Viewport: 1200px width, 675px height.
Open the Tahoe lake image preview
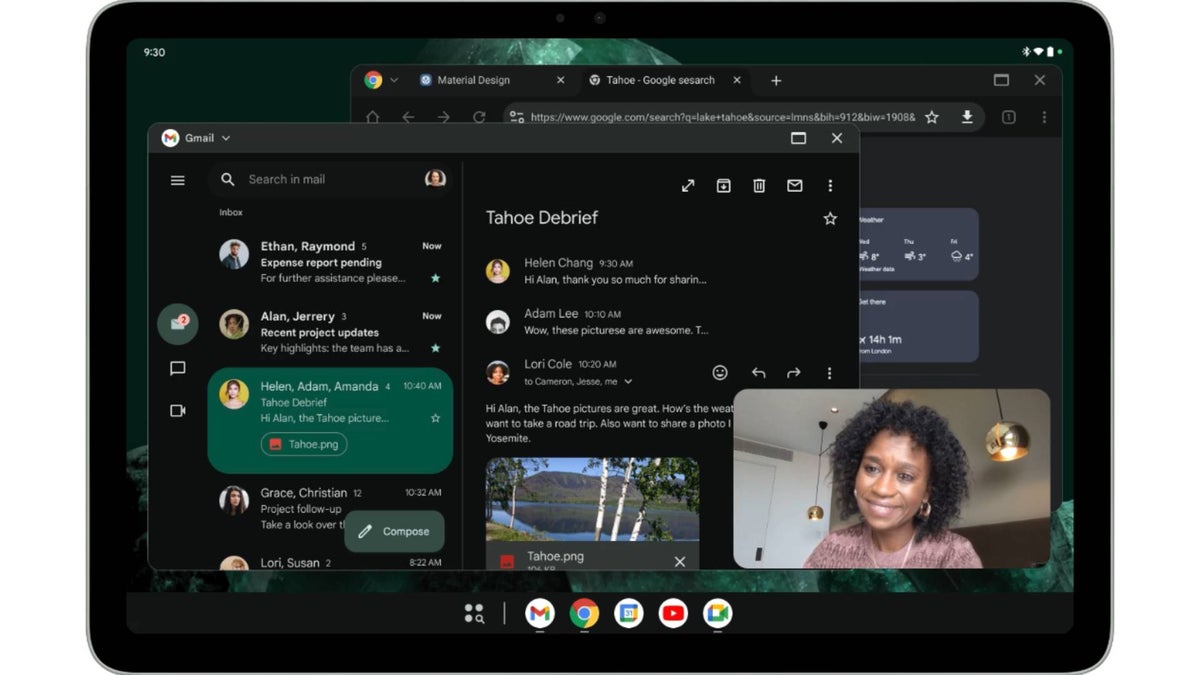pos(592,499)
